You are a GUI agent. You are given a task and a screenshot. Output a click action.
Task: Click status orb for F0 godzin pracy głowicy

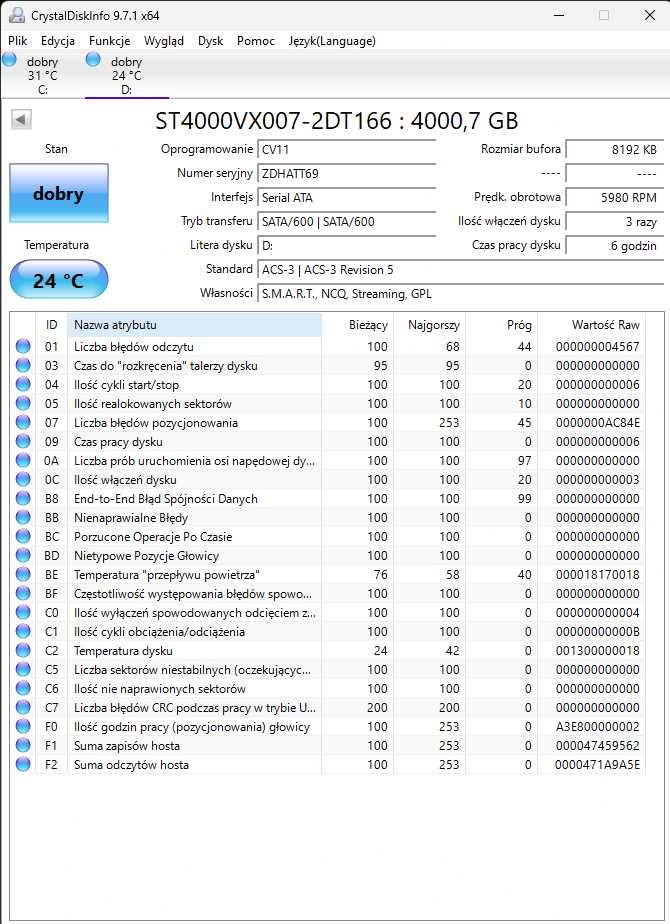[23, 727]
